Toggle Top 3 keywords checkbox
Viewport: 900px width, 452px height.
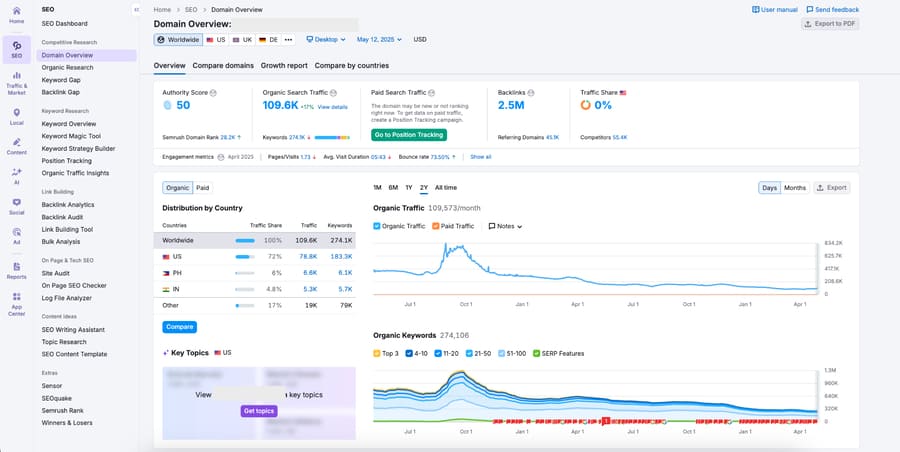(377, 354)
